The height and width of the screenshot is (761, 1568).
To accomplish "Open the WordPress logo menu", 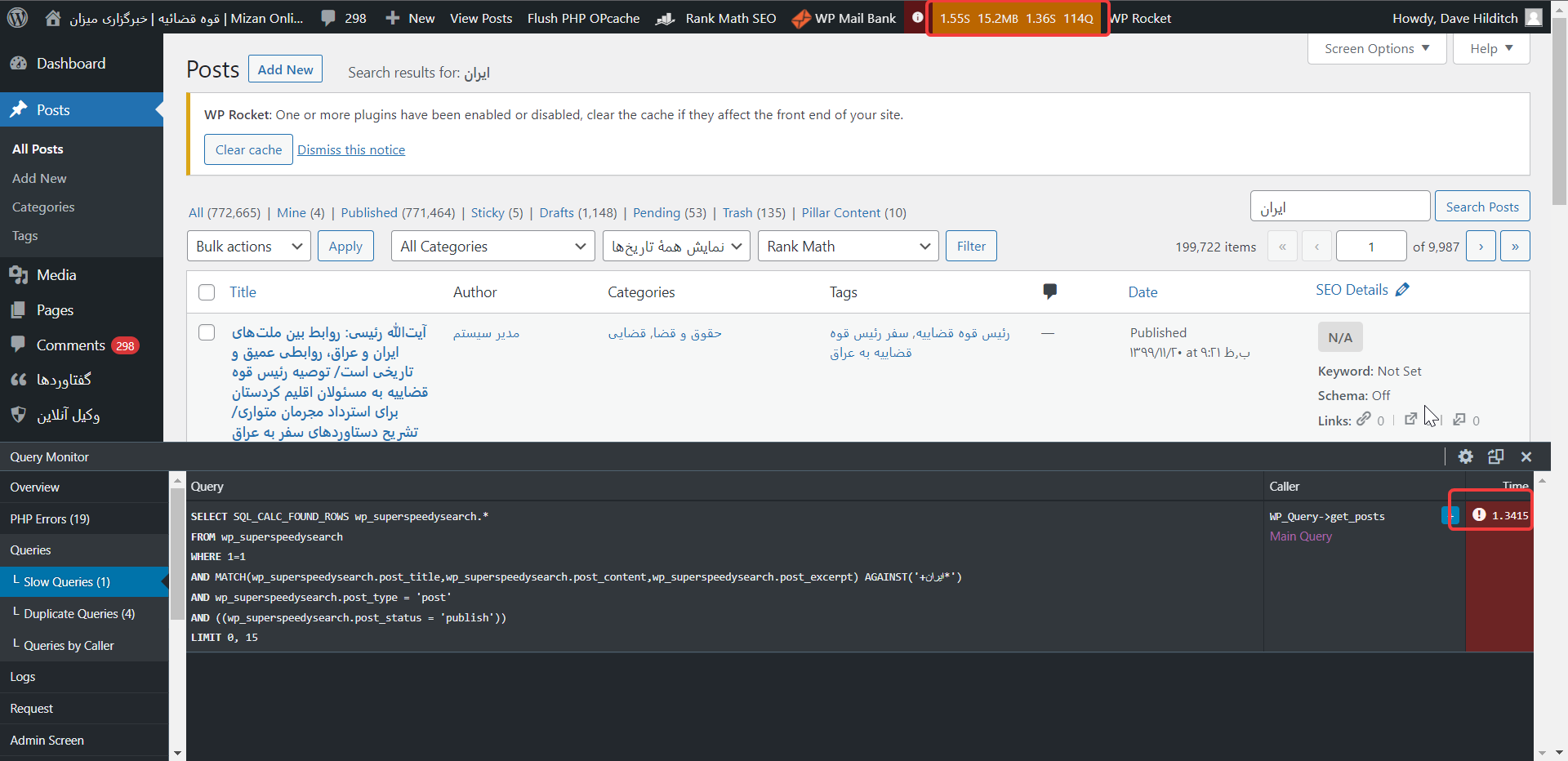I will click(x=17, y=17).
